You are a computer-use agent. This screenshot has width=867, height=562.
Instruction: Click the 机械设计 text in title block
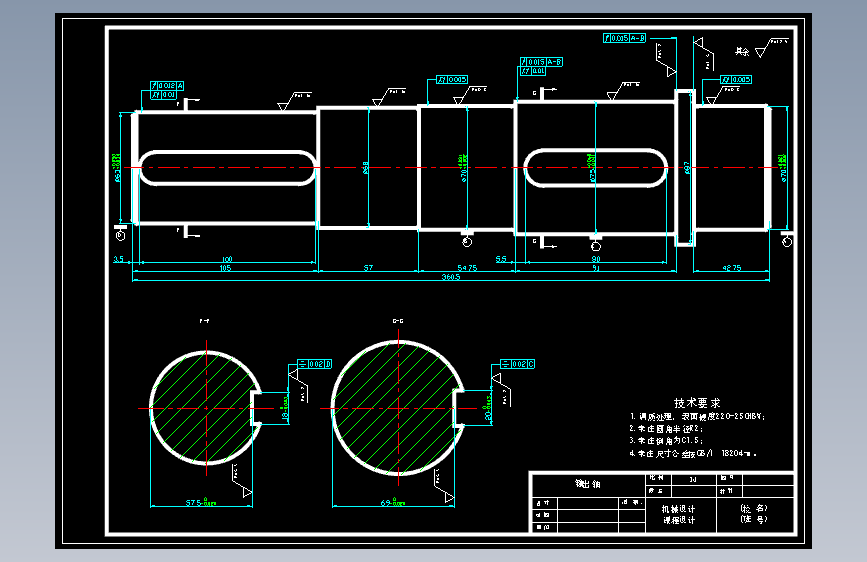tap(679, 509)
